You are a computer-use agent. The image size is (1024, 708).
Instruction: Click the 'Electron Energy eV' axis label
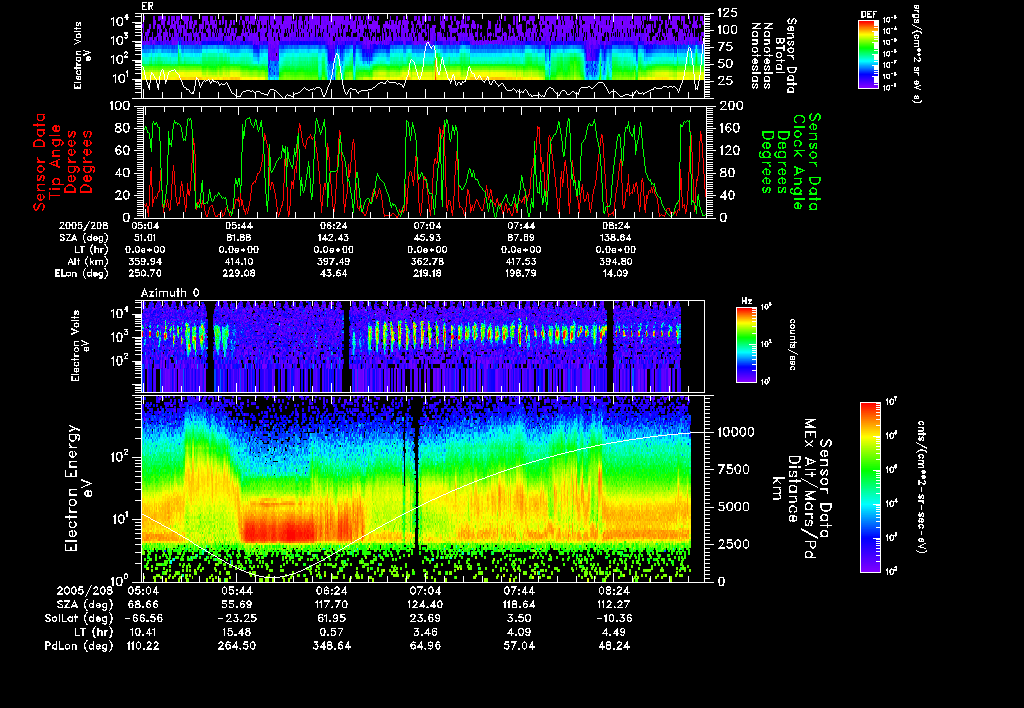click(x=78, y=488)
